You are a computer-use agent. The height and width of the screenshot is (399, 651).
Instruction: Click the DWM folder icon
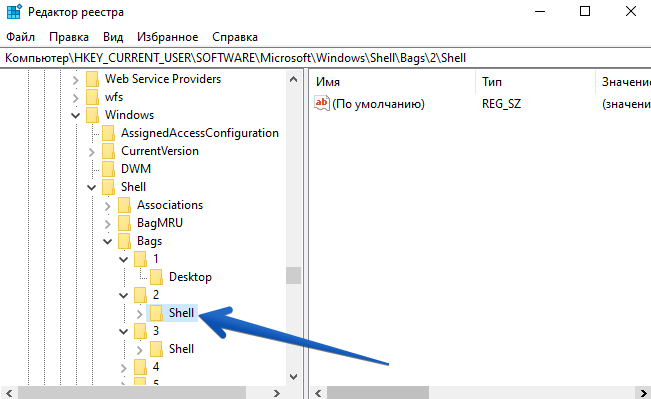(x=108, y=169)
